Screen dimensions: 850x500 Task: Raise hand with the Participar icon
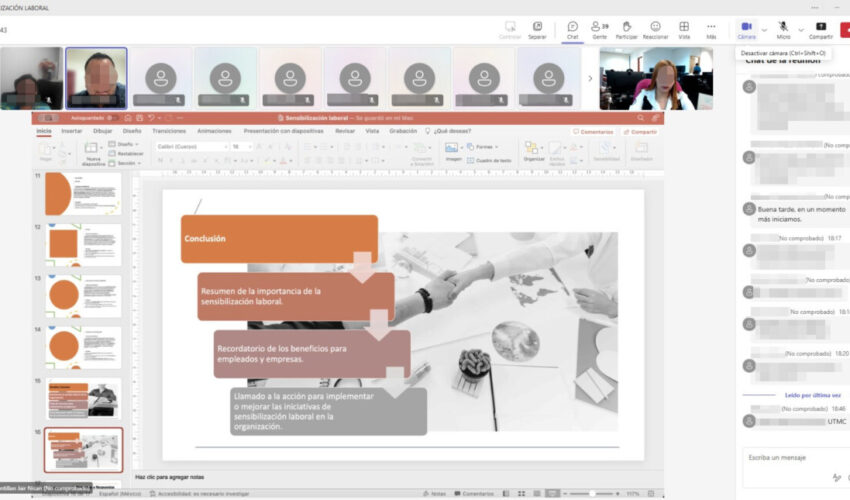click(626, 30)
